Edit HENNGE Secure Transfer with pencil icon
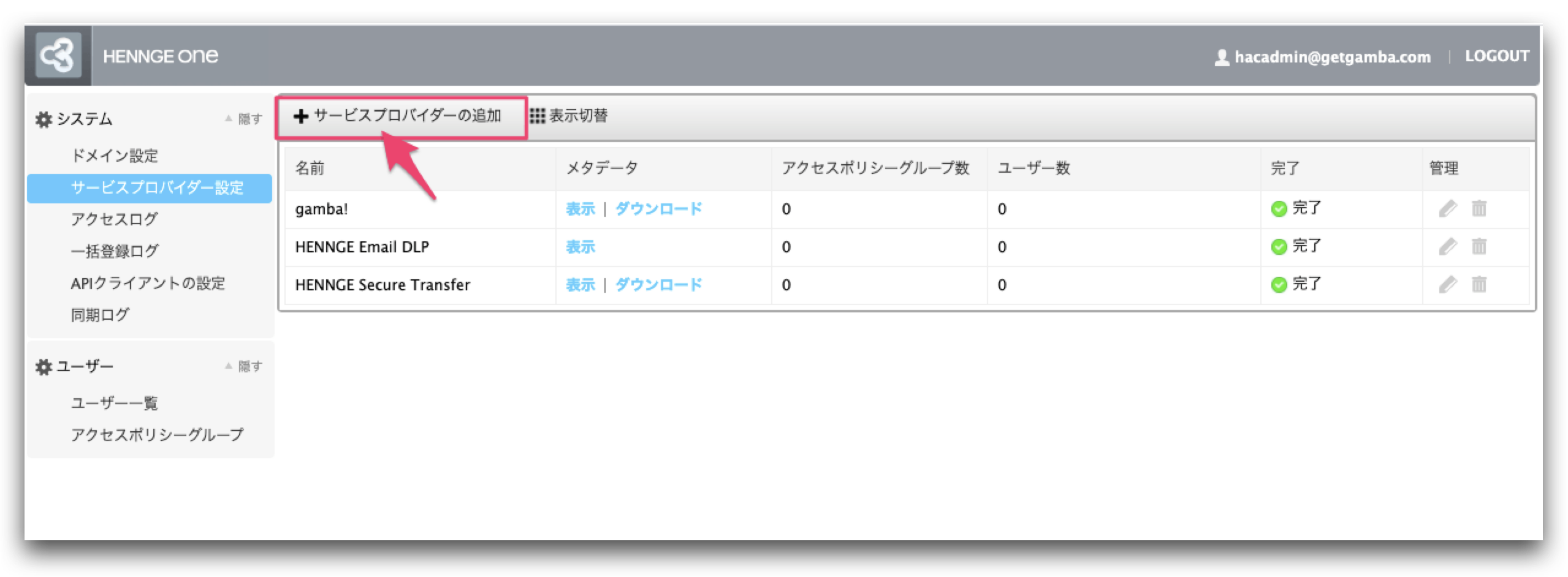Image resolution: width=1568 pixels, height=577 pixels. point(1448,285)
